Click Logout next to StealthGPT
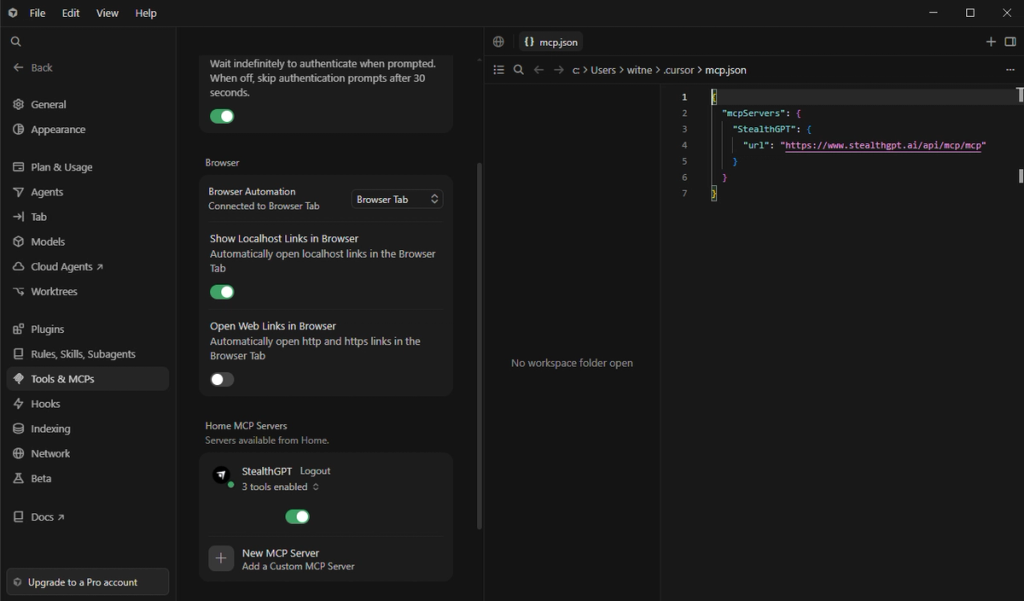 315,471
